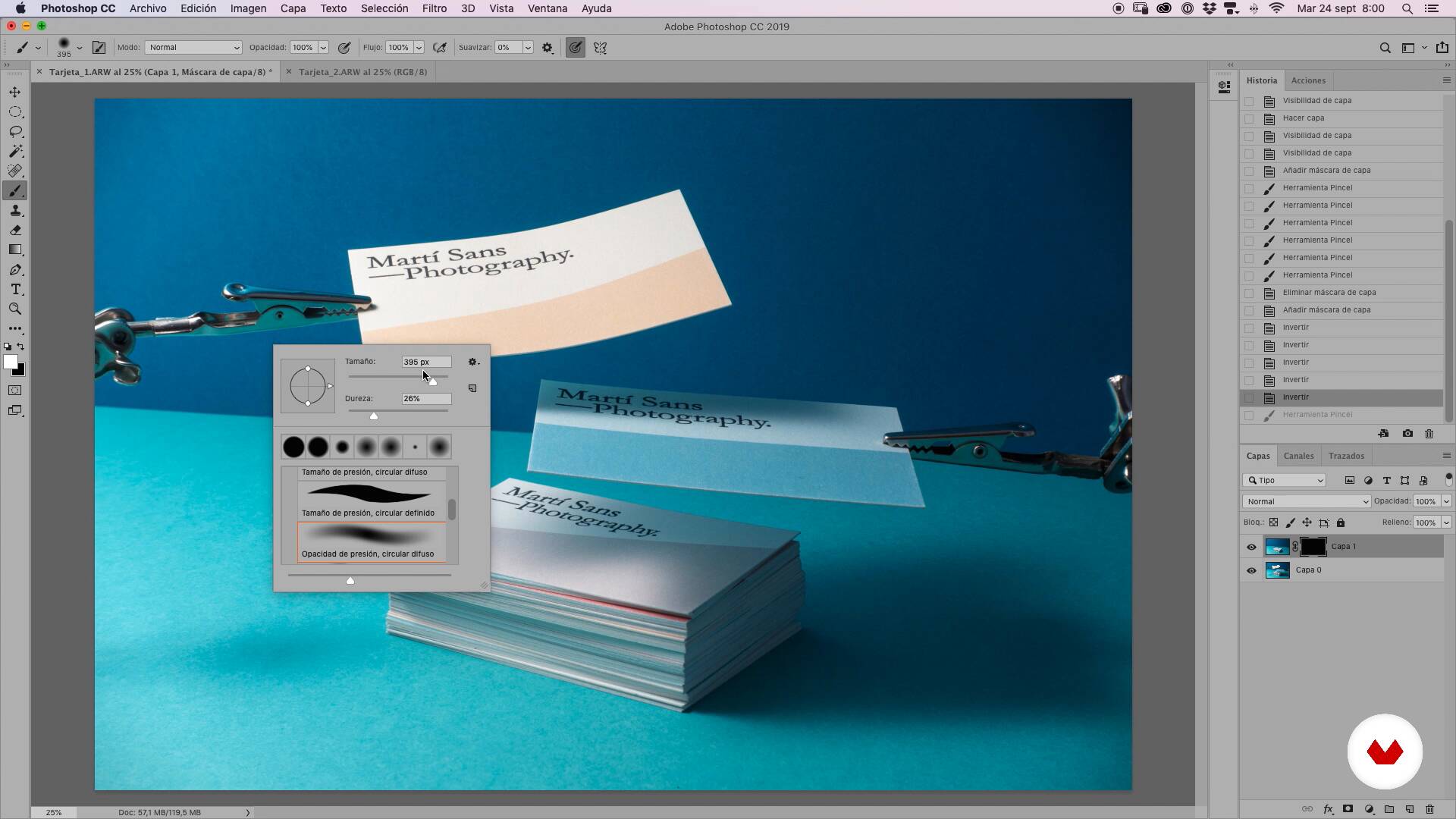This screenshot has width=1456, height=819.
Task: Expand the Flujo value dropdown
Action: 419,47
